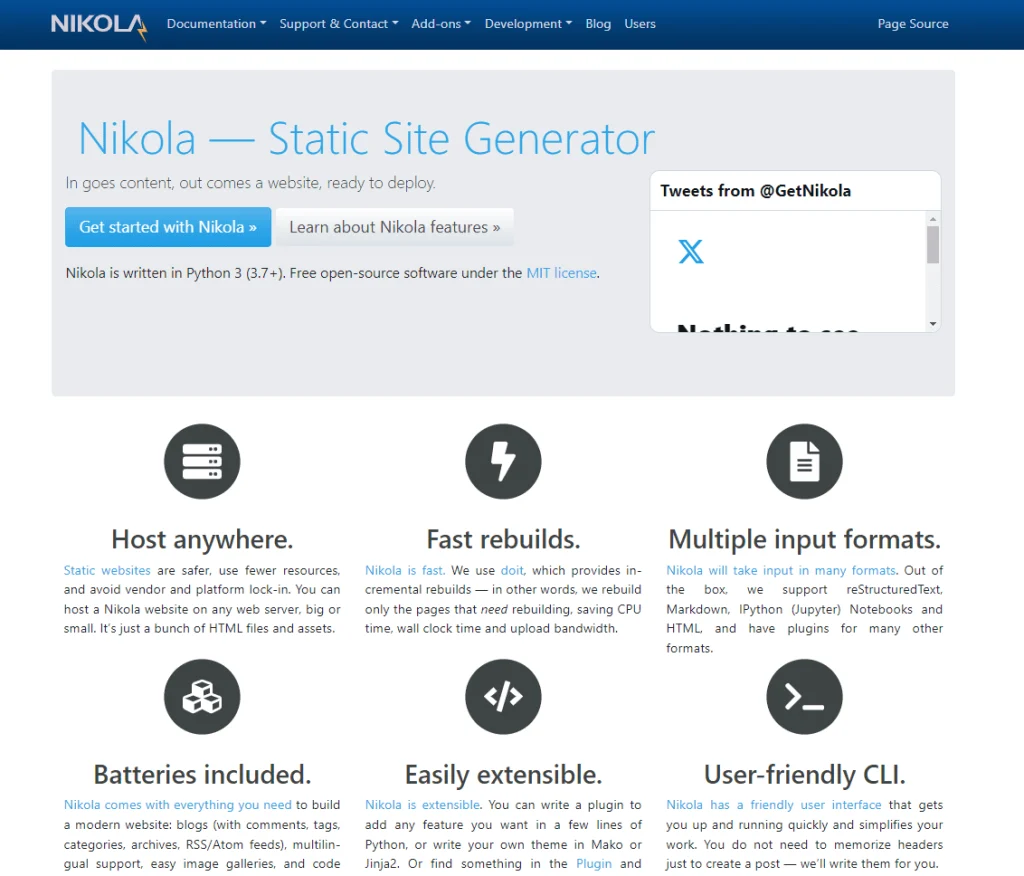Click Get started with Nikola button
1024x876 pixels.
[x=168, y=227]
